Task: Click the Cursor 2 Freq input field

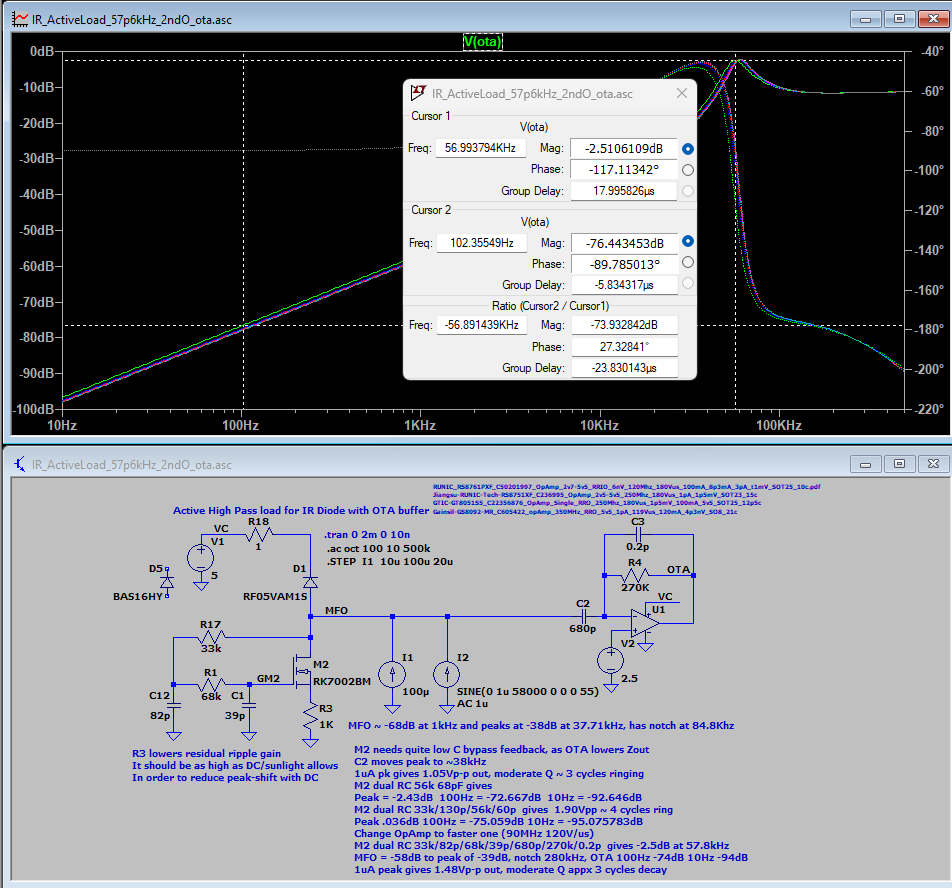Action: [480, 242]
